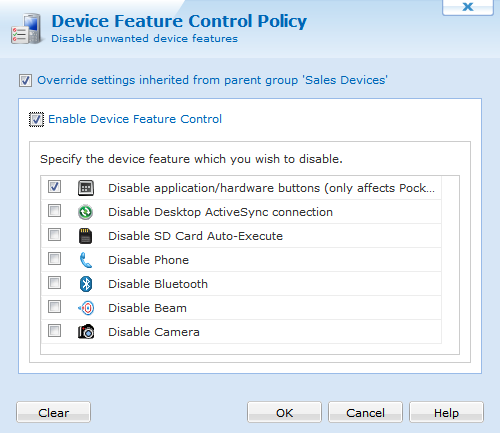Open Help for this policy dialog
Image resolution: width=500 pixels, height=433 pixels.
pos(446,412)
